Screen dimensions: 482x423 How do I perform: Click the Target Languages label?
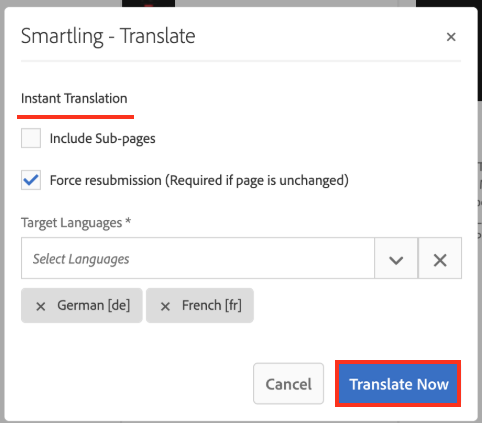[76, 223]
